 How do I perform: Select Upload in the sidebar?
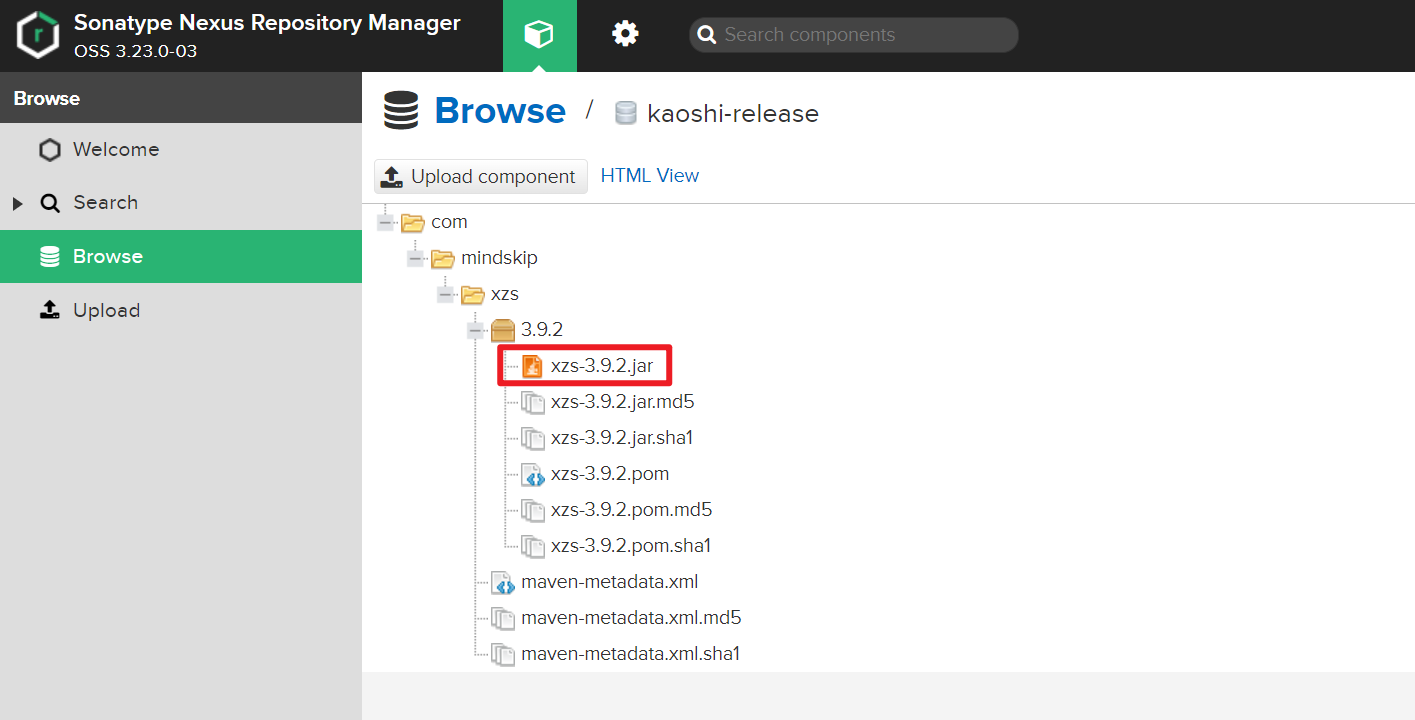pyautogui.click(x=181, y=311)
